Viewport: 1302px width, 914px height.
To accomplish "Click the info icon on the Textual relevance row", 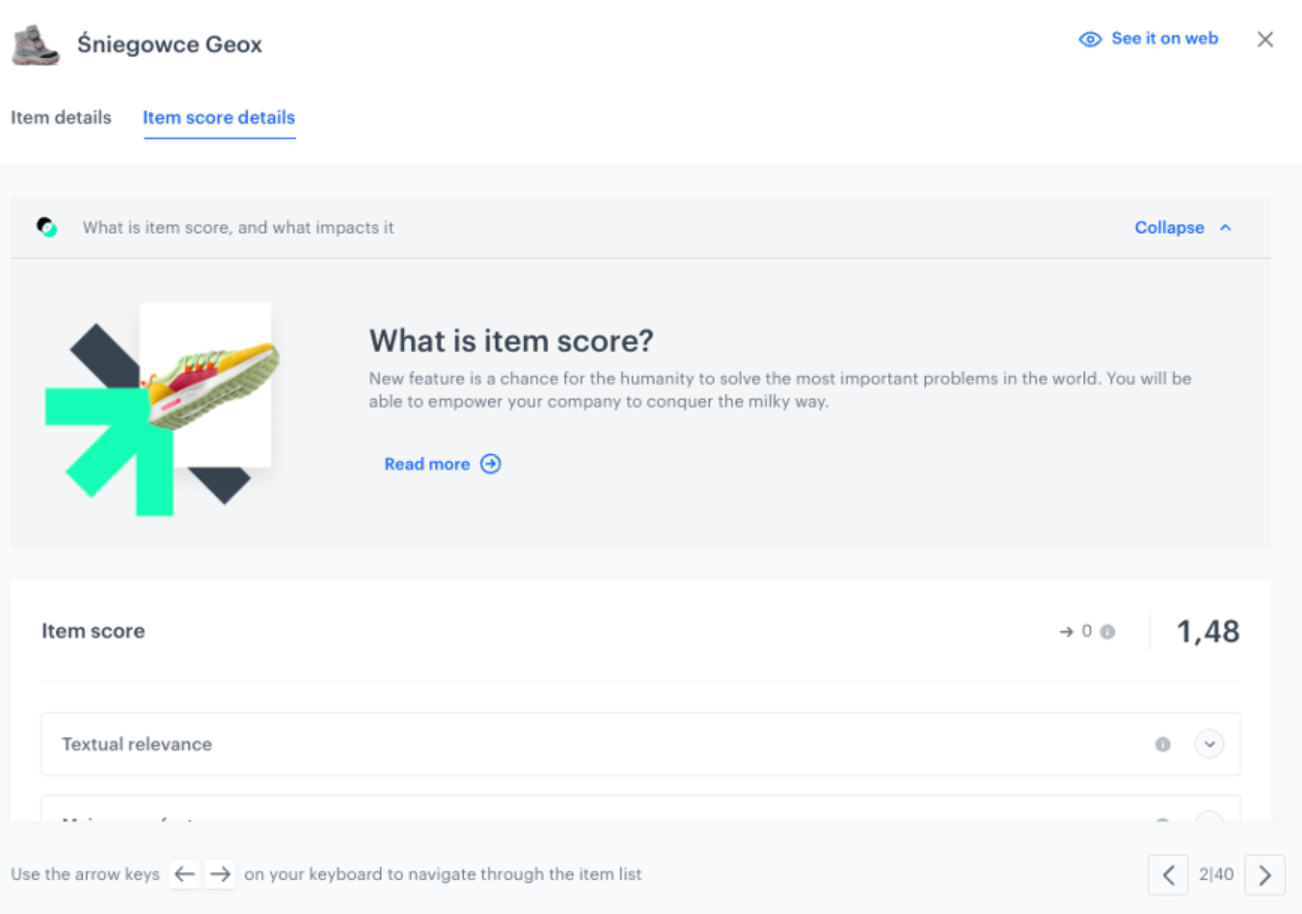I will (1163, 744).
